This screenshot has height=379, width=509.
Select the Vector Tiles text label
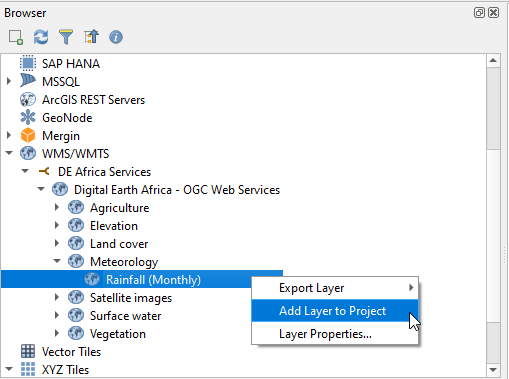(71, 352)
